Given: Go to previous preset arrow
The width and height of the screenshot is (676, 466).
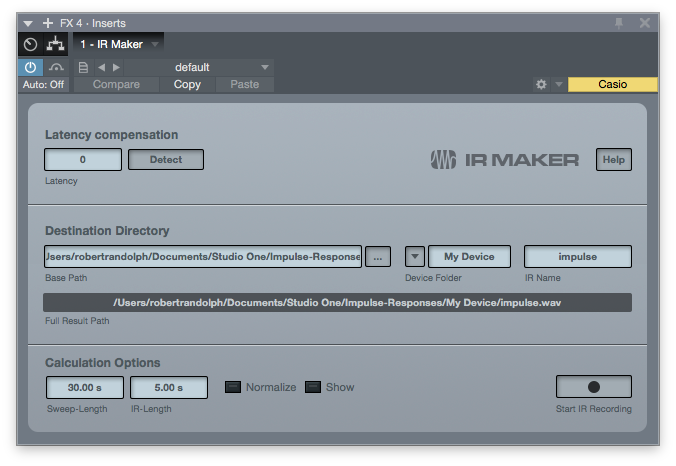Looking at the screenshot, I should click(100, 67).
